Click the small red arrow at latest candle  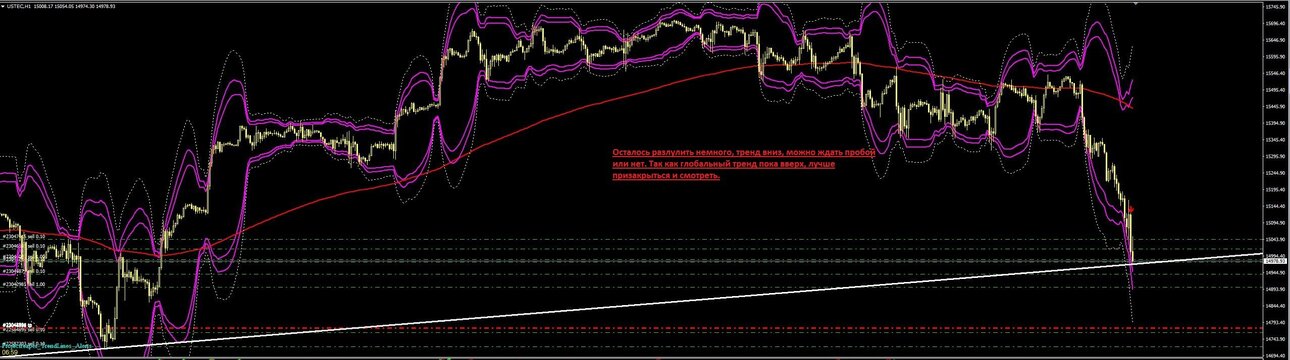(x=1131, y=209)
